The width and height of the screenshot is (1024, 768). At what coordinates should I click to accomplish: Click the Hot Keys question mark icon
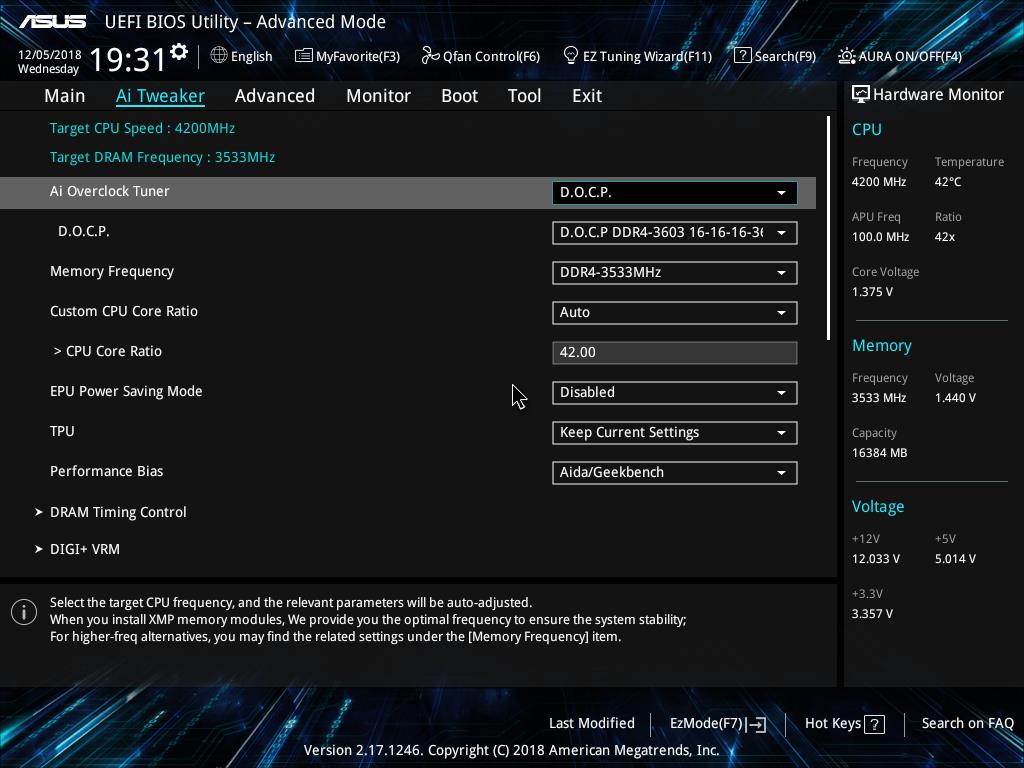[874, 724]
